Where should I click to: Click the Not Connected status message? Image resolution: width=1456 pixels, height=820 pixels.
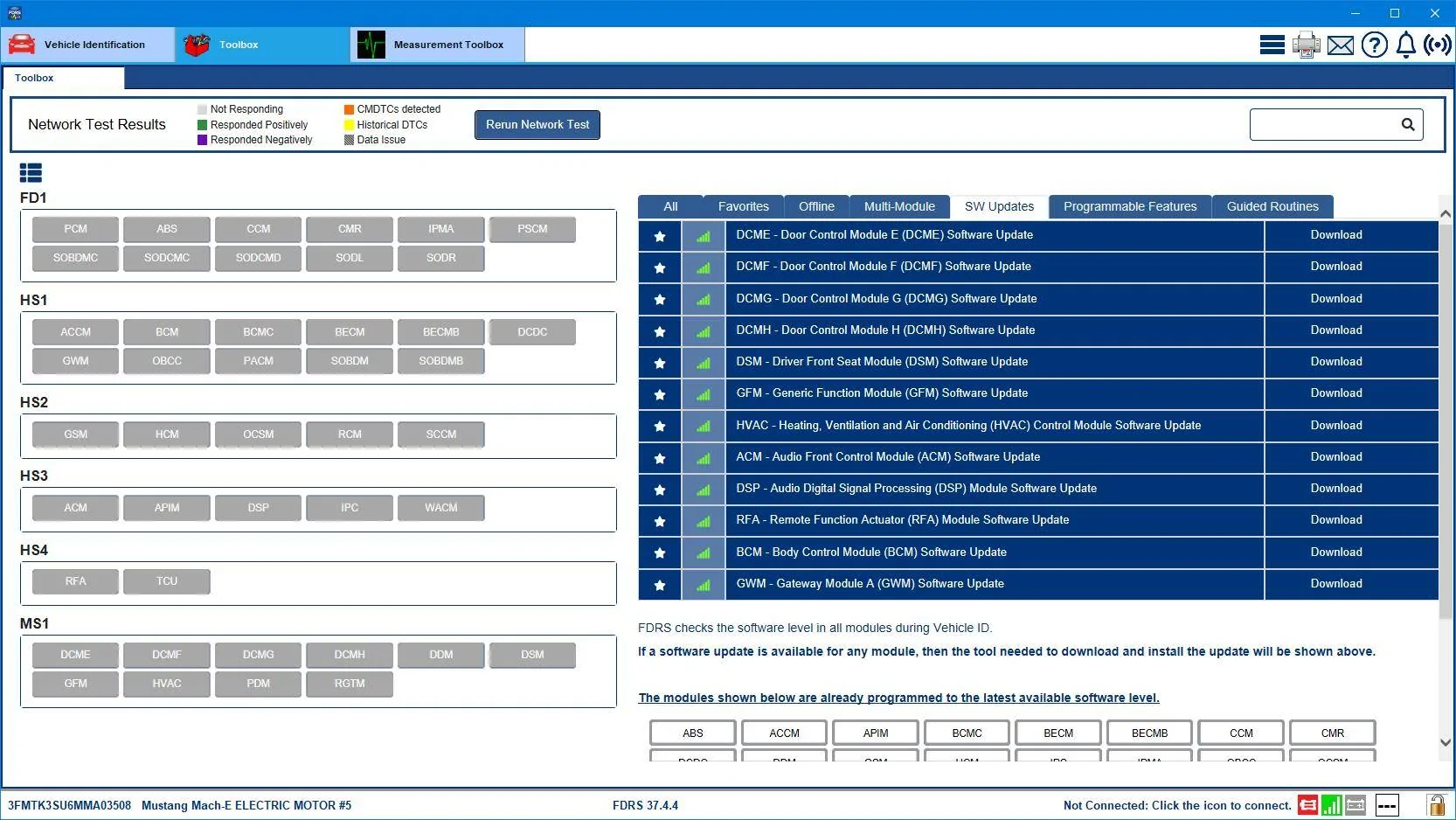(1177, 806)
